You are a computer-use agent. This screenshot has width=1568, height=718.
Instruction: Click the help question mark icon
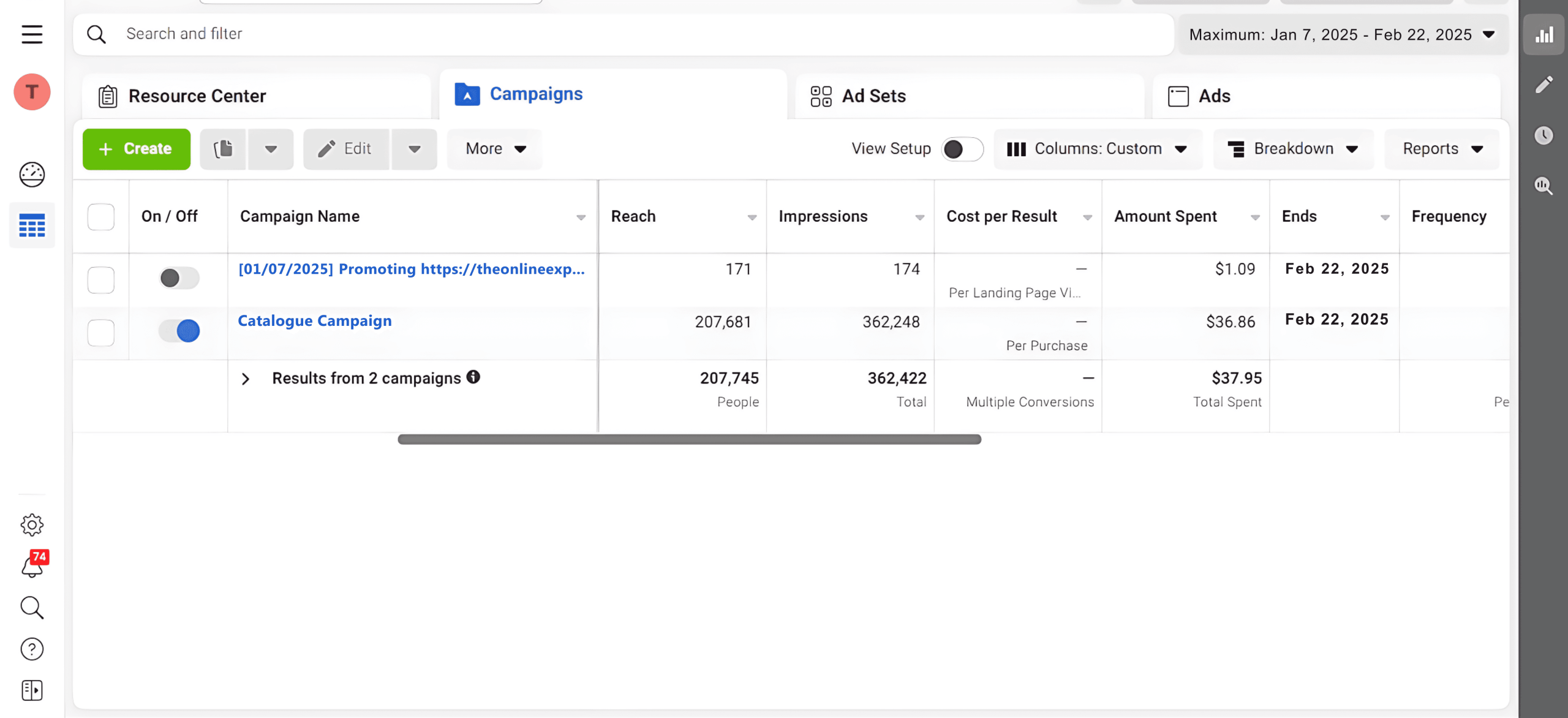coord(32,649)
